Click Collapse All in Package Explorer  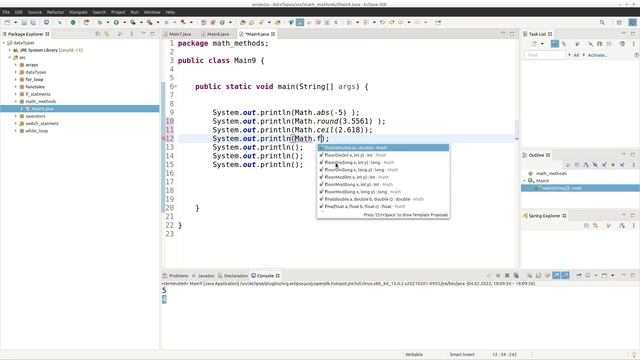[98, 34]
